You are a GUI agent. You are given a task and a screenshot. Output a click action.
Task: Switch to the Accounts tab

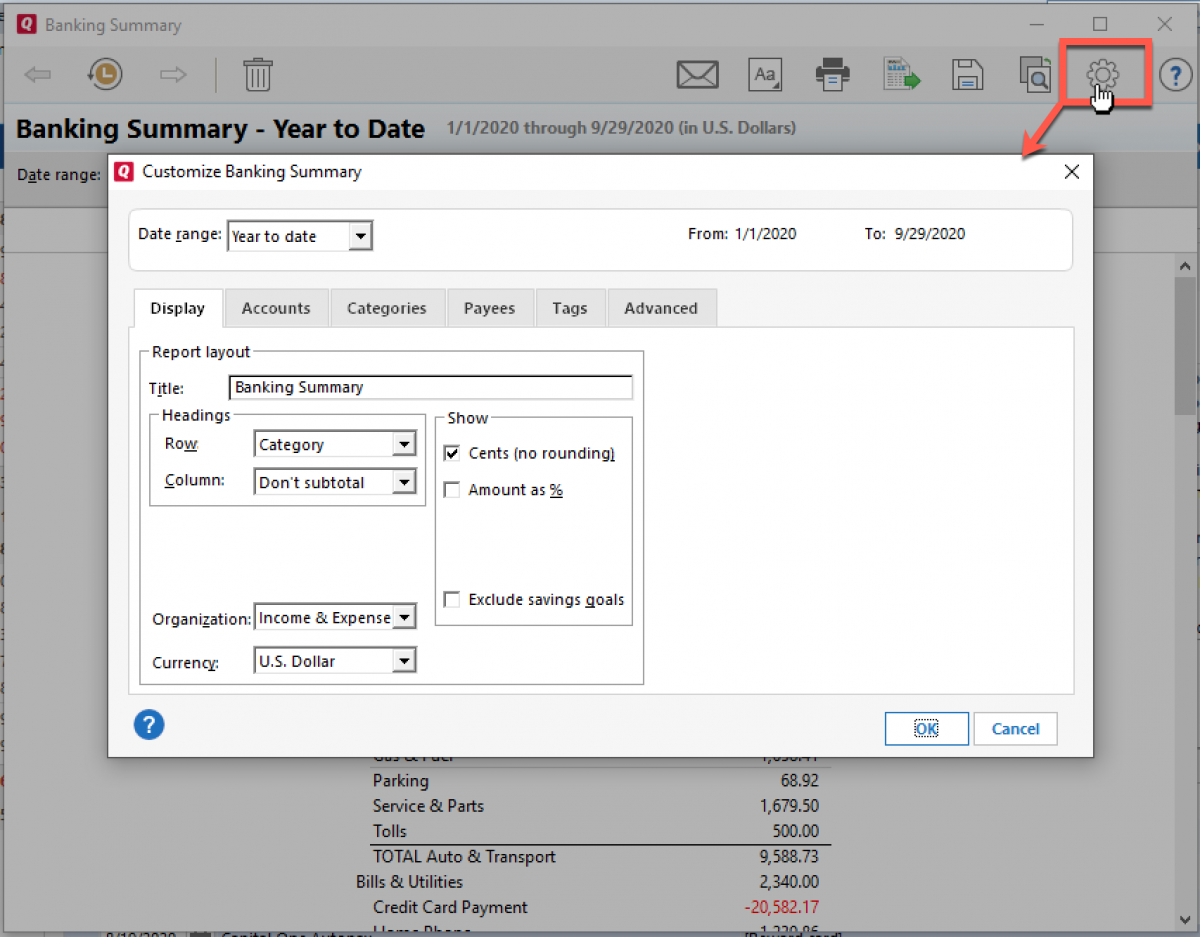pyautogui.click(x=276, y=308)
